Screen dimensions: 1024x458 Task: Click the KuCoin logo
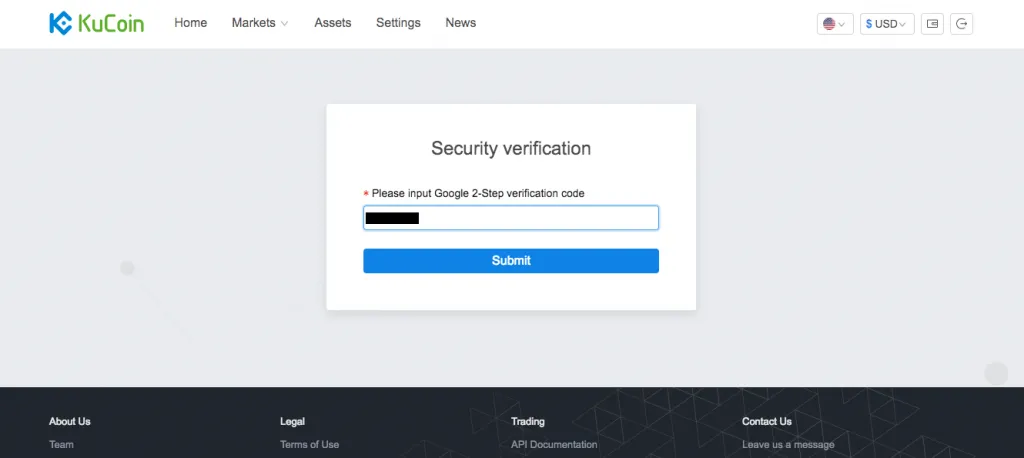96,23
